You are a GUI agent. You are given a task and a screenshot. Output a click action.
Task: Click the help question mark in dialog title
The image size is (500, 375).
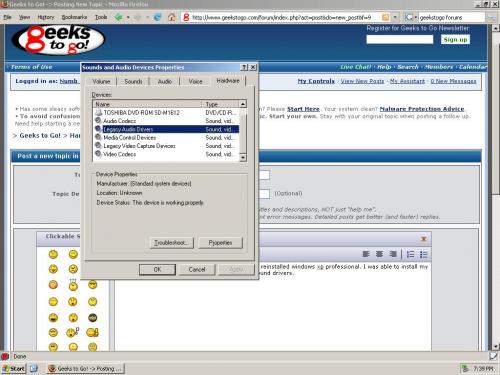click(x=244, y=67)
